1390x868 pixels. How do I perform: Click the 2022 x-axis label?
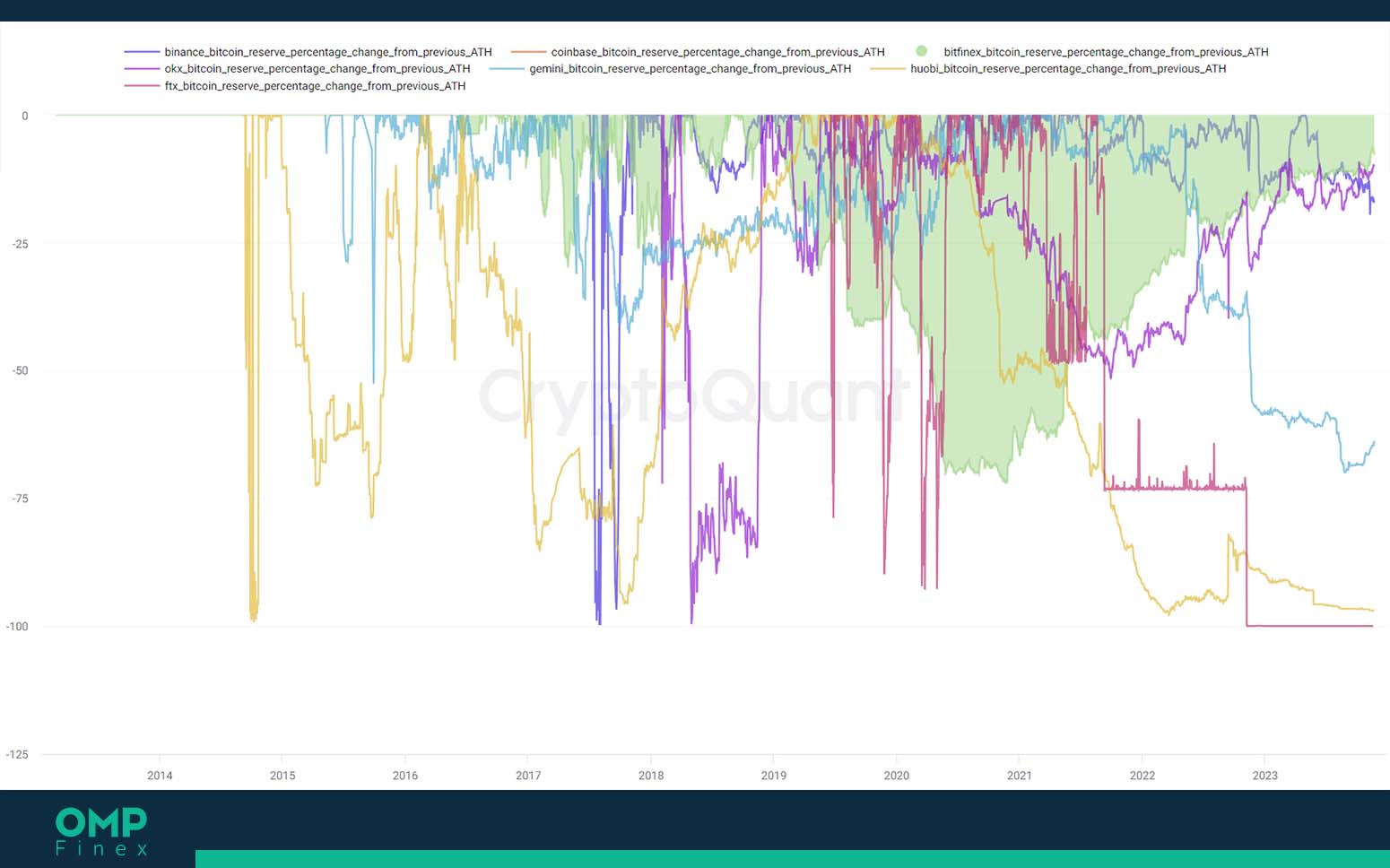coord(1142,776)
